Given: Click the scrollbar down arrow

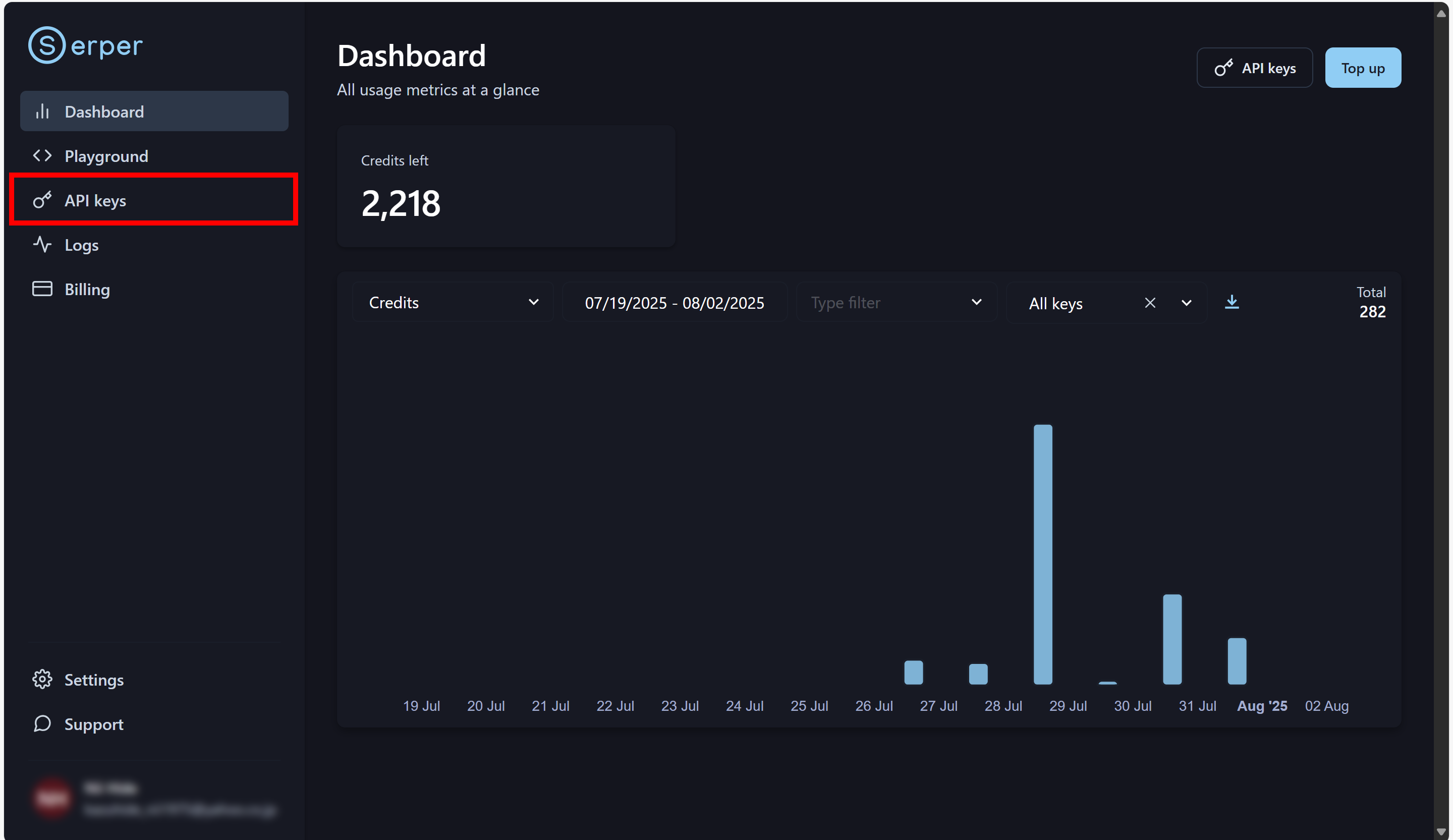Looking at the screenshot, I should tap(1441, 832).
